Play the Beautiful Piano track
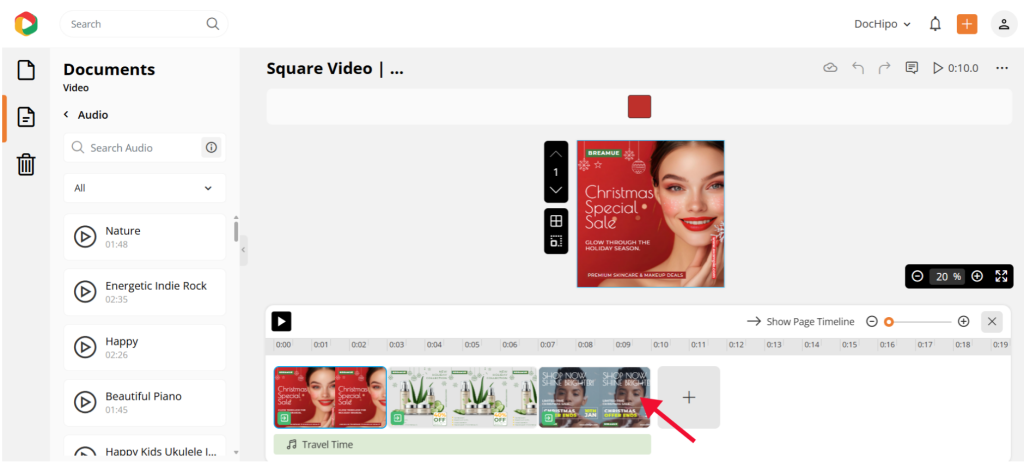Viewport: 1024px width, 463px height. [x=85, y=402]
